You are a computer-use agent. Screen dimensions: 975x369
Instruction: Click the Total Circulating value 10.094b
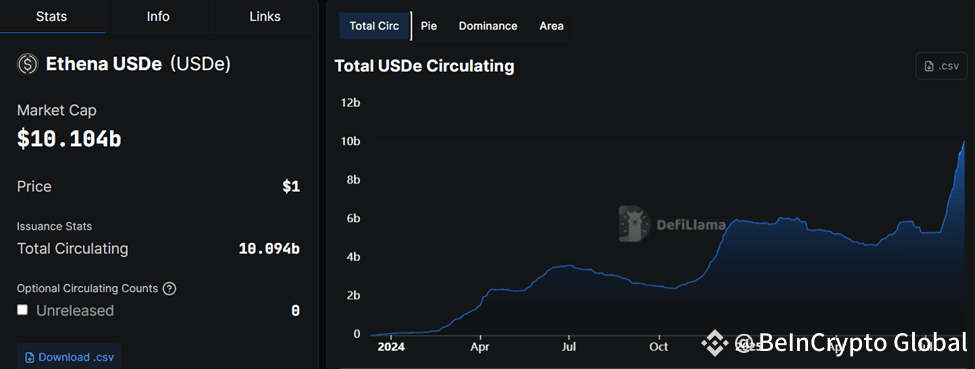(269, 249)
